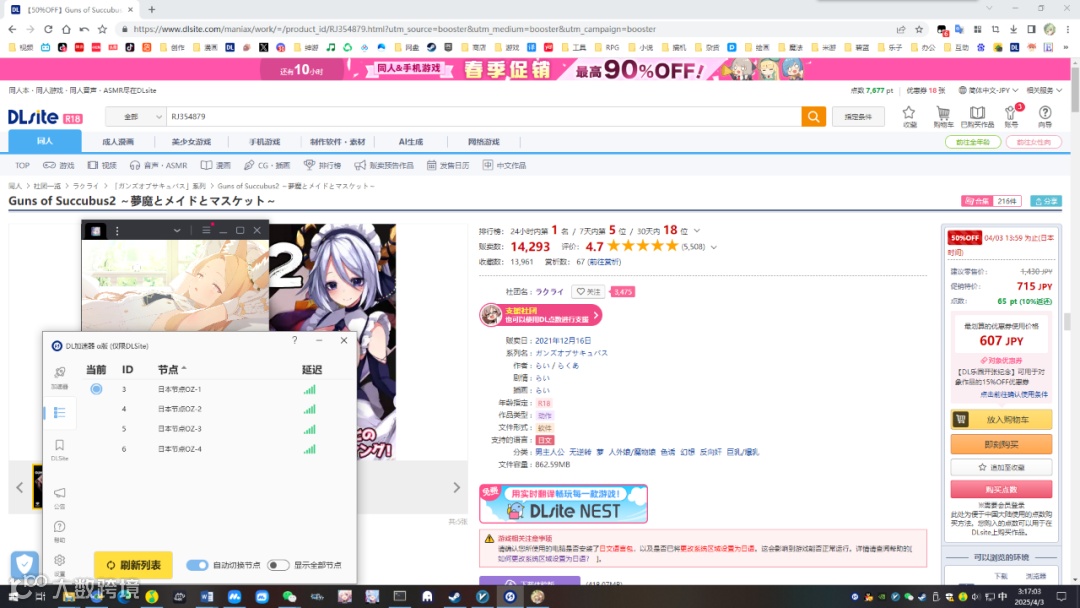Click browser home button
Image resolution: width=1080 pixels, height=608 pixels.
tap(66, 29)
